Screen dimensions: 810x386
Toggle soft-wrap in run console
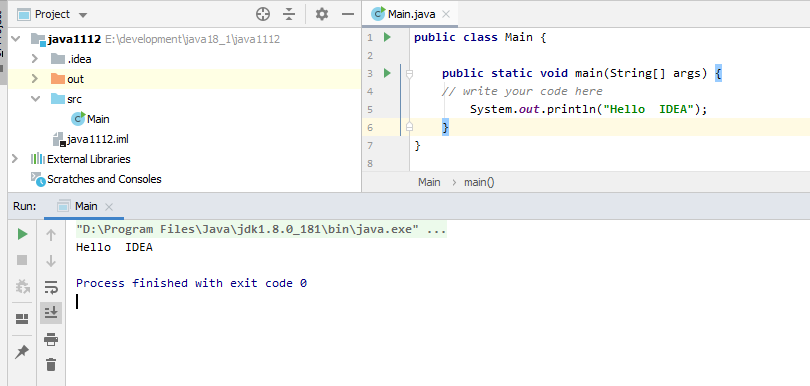click(51, 287)
